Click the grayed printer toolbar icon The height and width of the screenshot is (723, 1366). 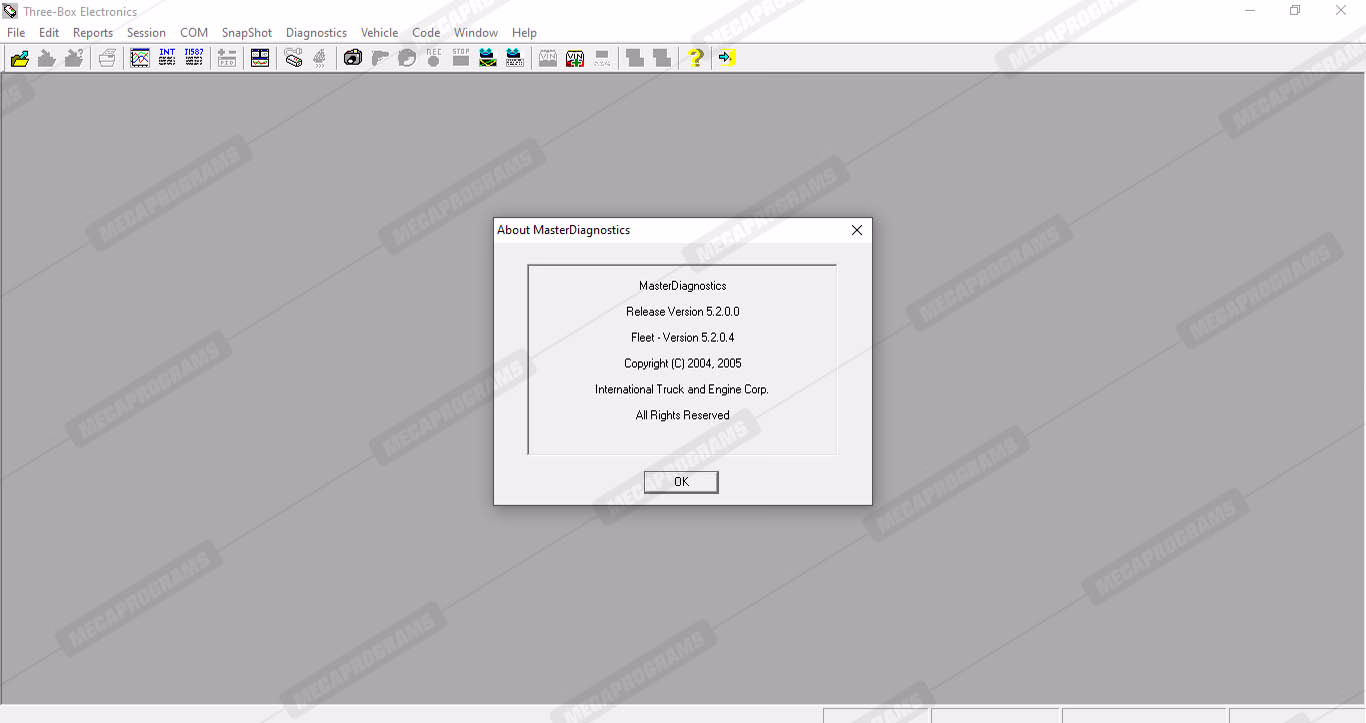pos(107,58)
